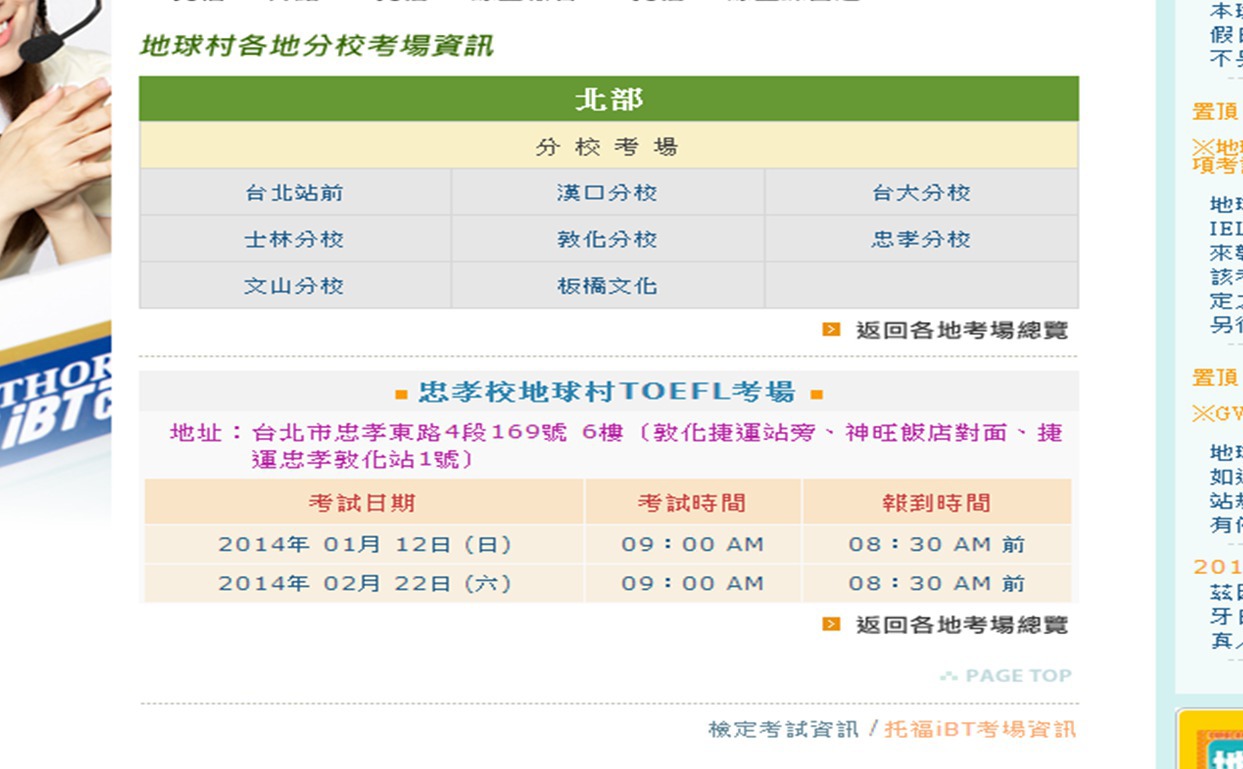Click 返回各地考場總覽 below the branch table
Image resolution: width=1243 pixels, height=769 pixels.
pyautogui.click(x=962, y=330)
